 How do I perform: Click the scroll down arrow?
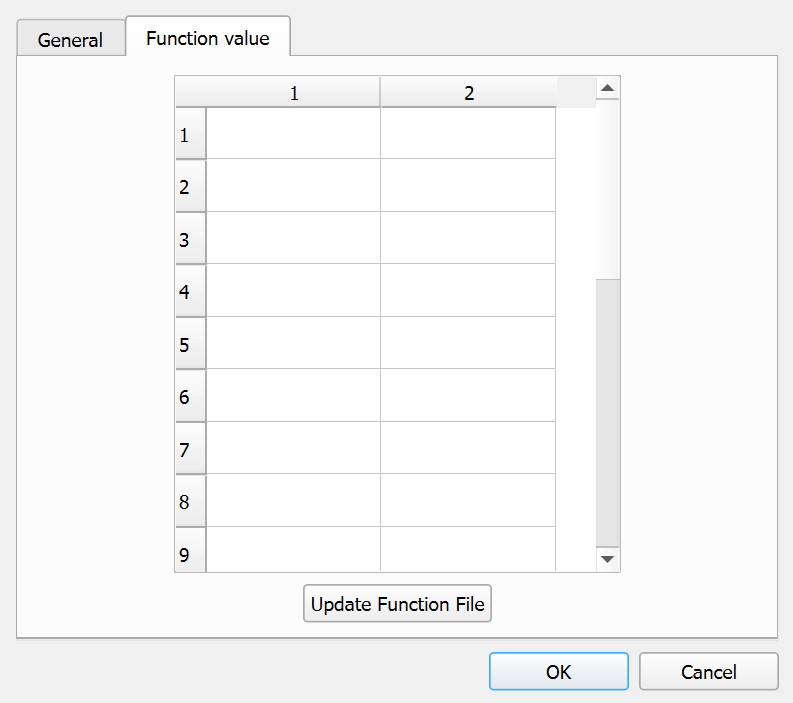(608, 559)
